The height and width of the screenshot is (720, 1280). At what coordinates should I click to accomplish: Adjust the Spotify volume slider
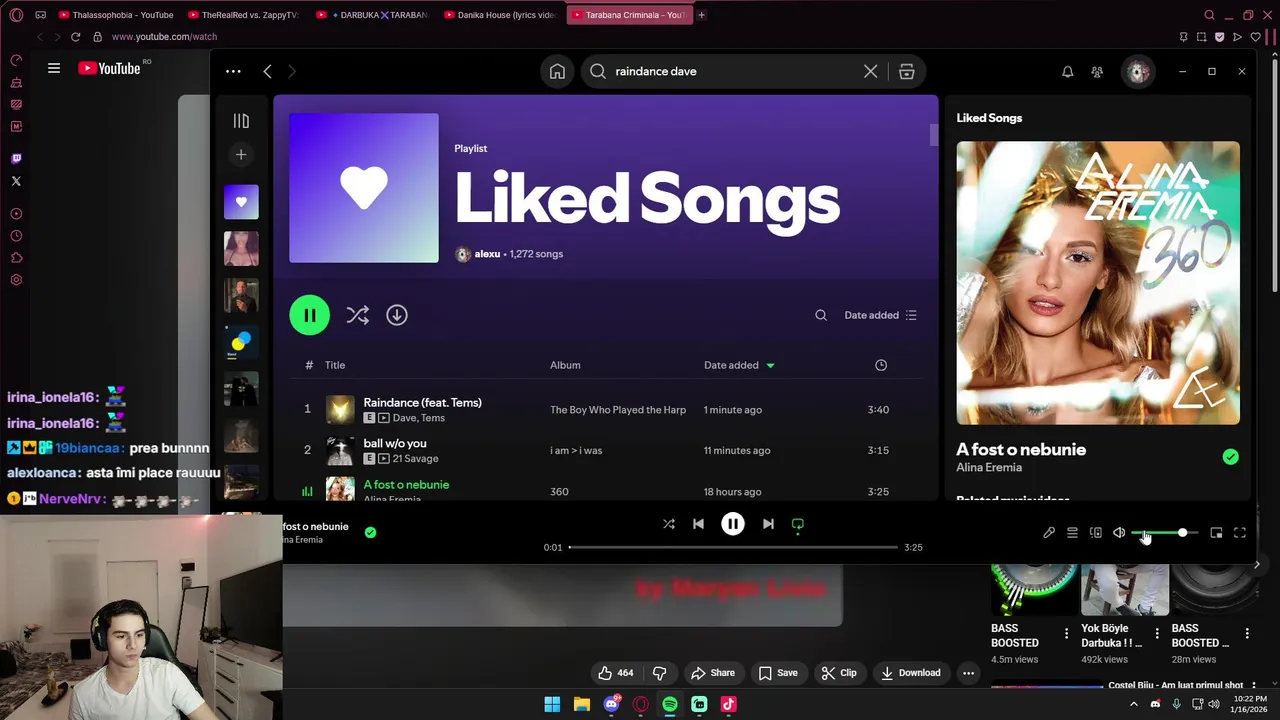1165,533
